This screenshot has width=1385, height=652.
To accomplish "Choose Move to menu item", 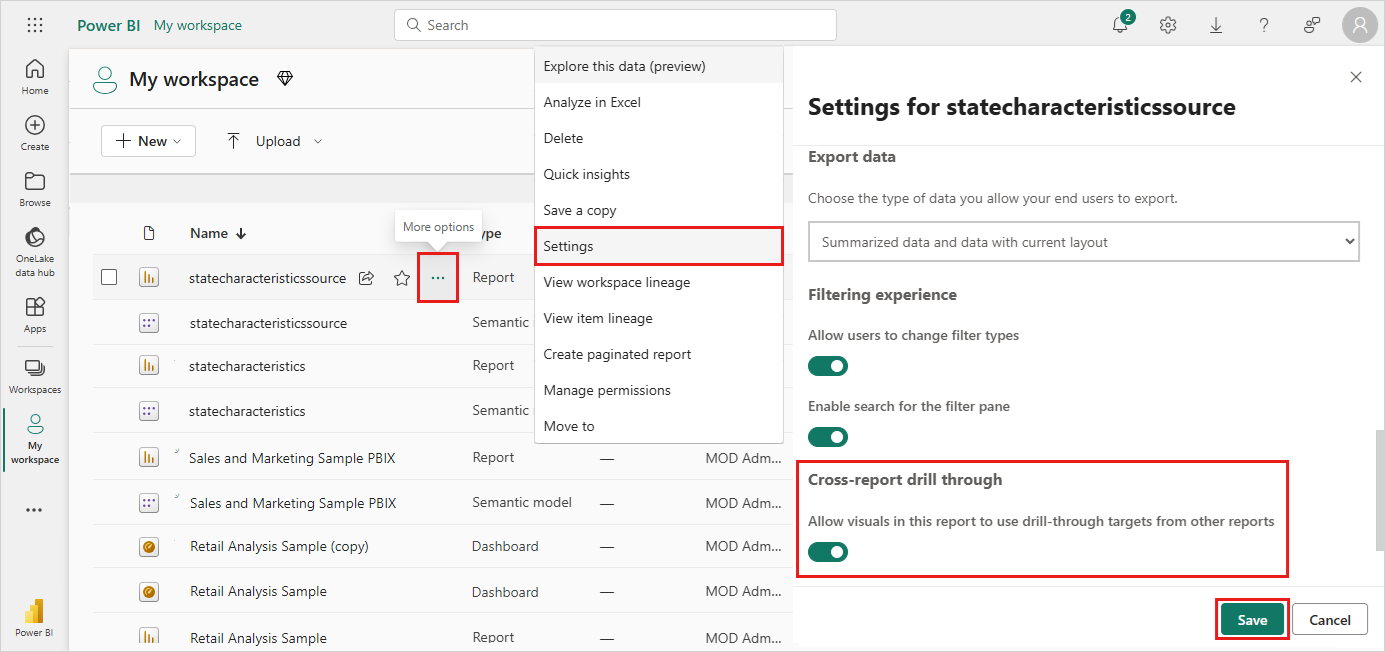I will pyautogui.click(x=659, y=426).
